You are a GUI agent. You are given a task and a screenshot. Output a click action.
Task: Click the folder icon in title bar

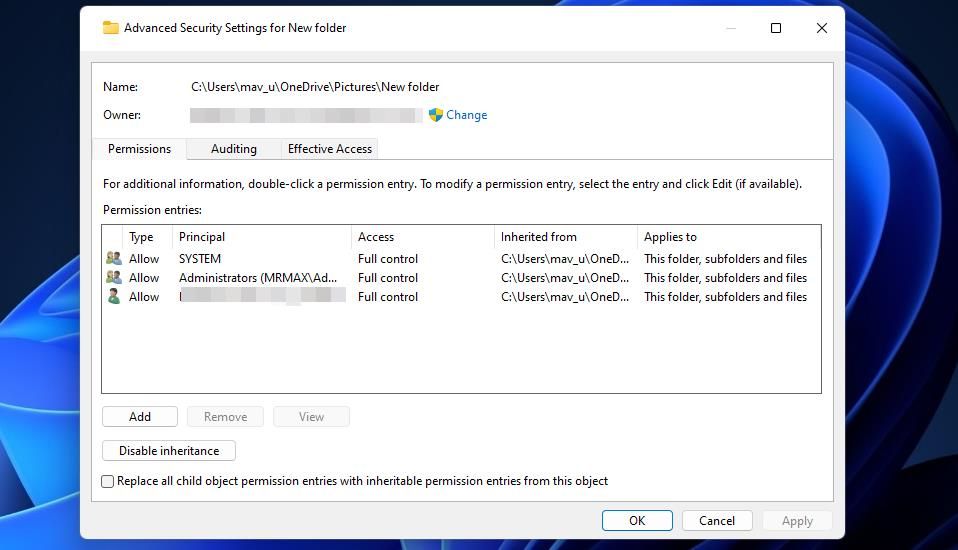pyautogui.click(x=111, y=28)
